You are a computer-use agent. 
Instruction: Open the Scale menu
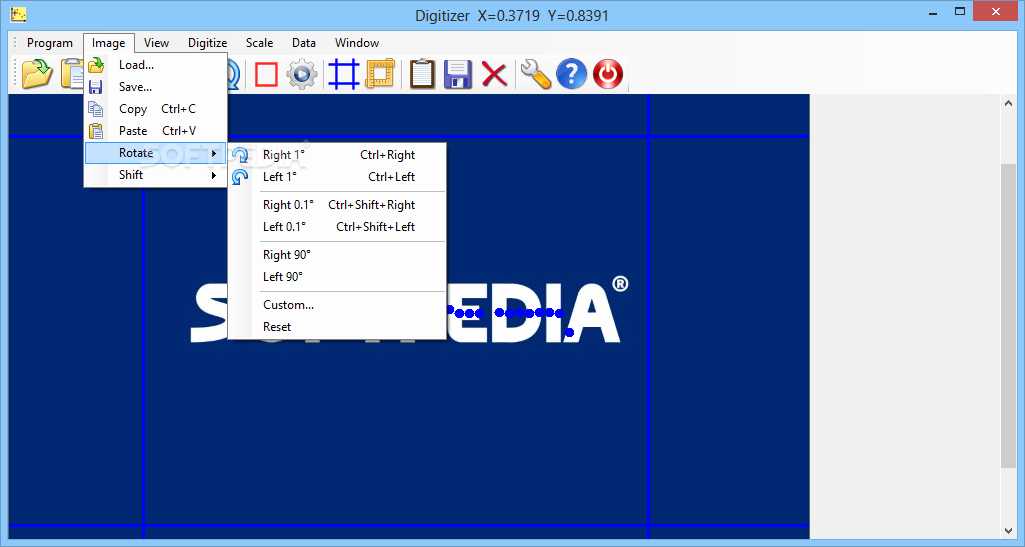tap(260, 42)
